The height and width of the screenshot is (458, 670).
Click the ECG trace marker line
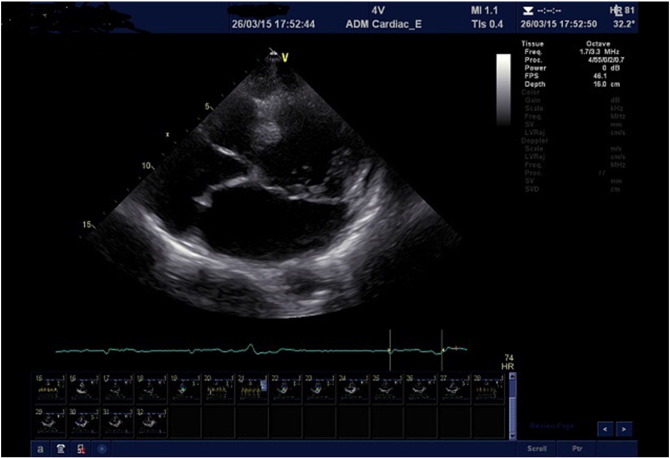[x=390, y=350]
